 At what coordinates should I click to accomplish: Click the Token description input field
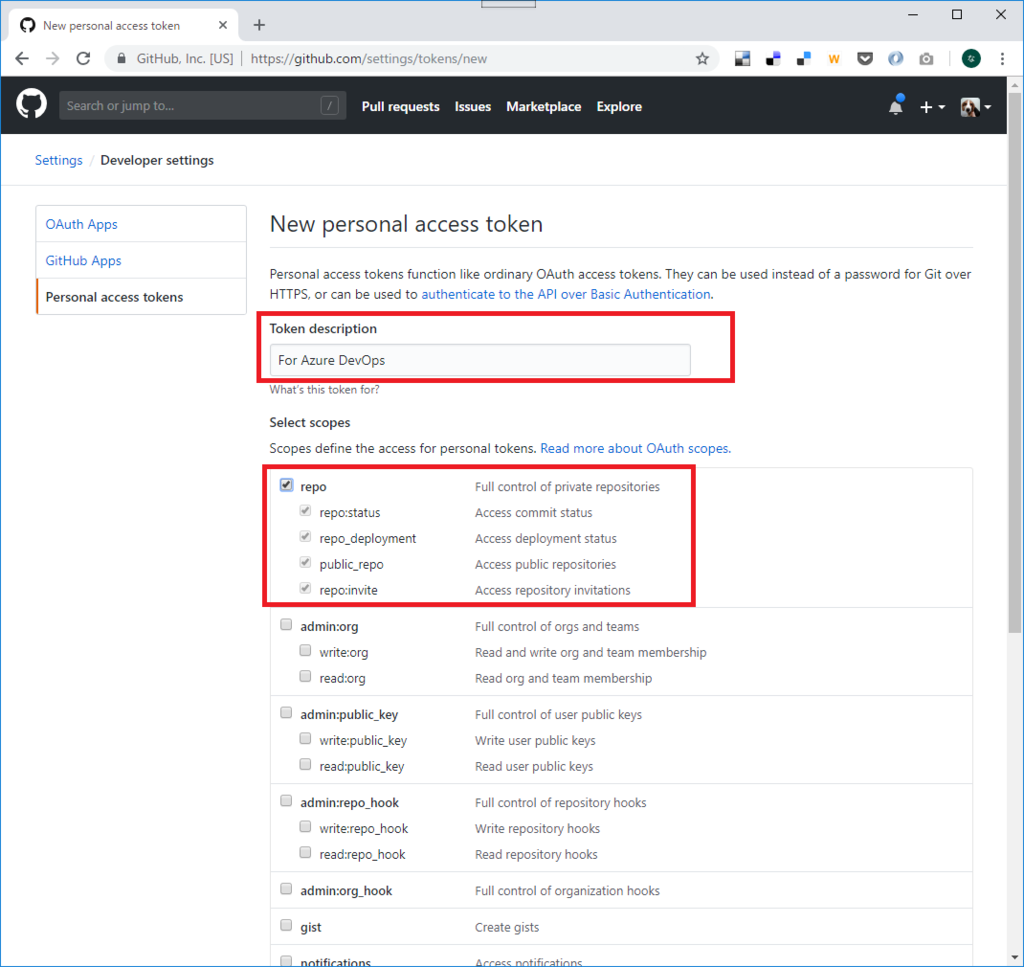click(480, 360)
